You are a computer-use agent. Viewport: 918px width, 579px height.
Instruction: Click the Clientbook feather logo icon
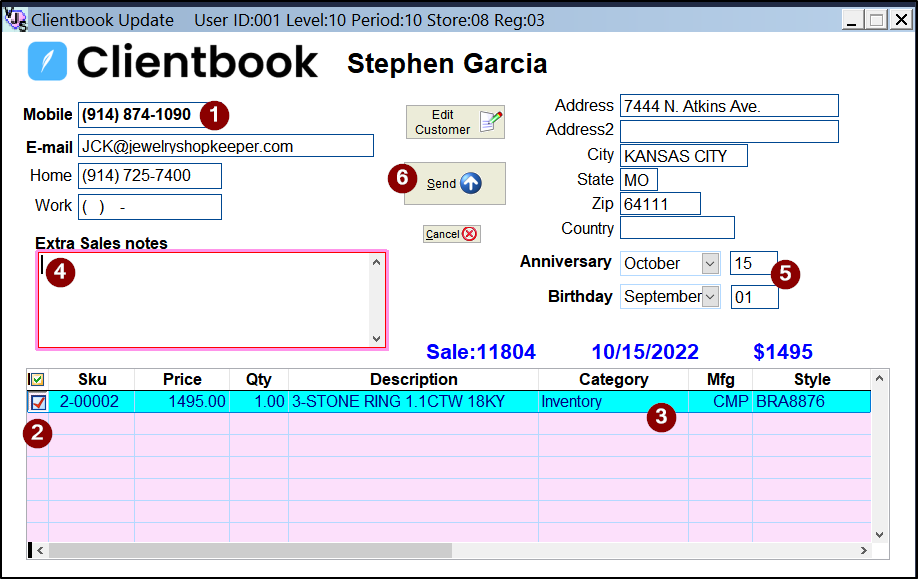tap(47, 61)
